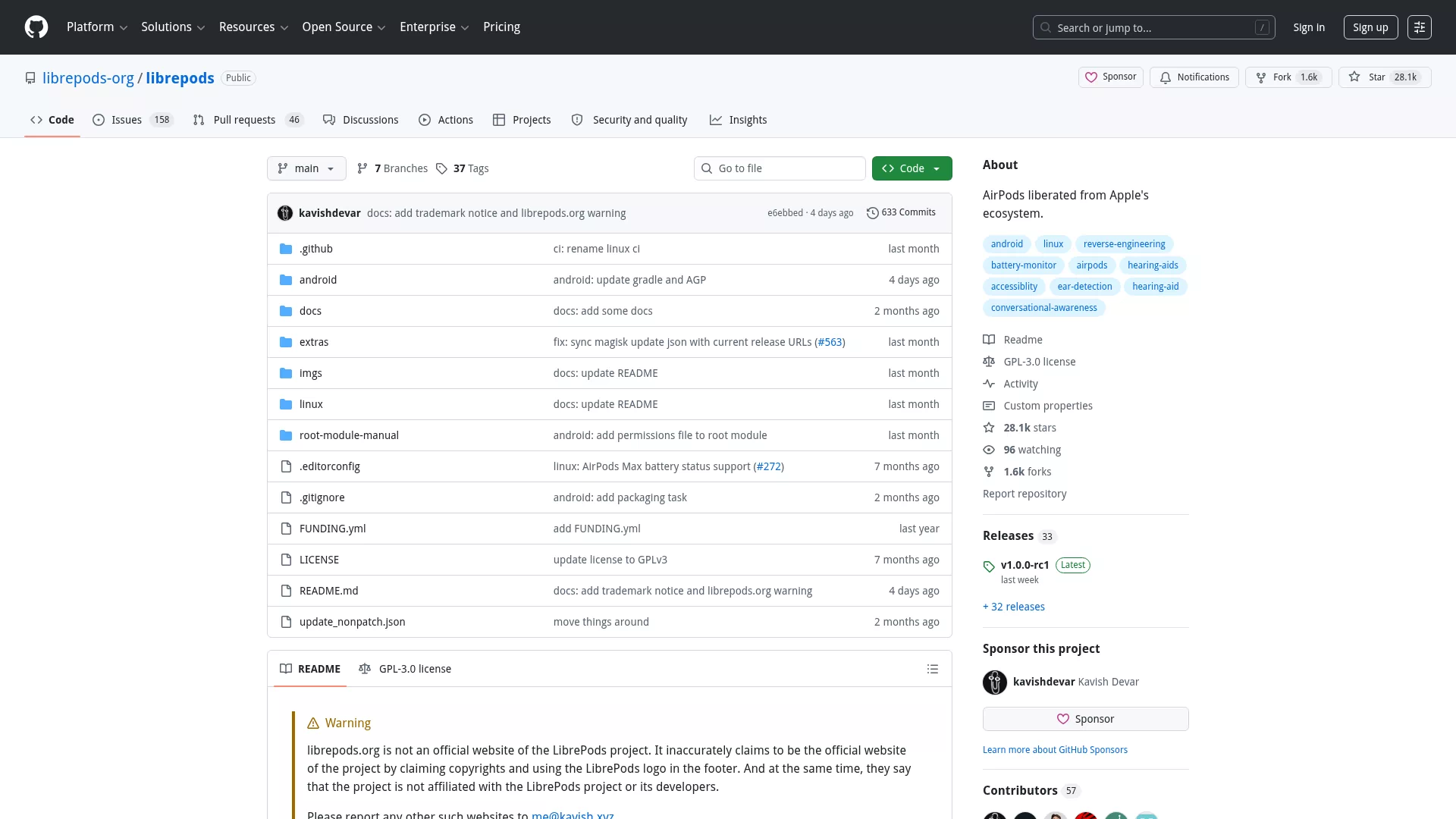Screen dimensions: 1456x819
Task: Expand the Resources menu
Action: [253, 27]
